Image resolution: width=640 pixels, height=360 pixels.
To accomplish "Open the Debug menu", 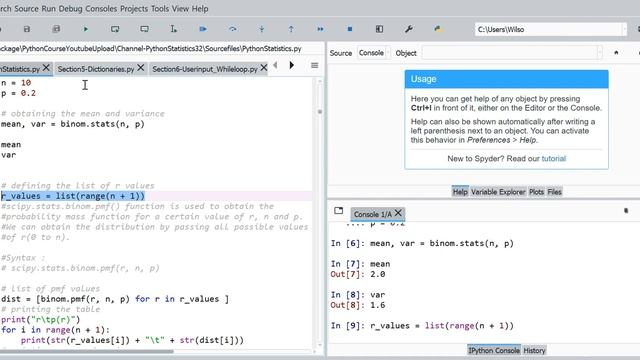I will [x=70, y=9].
